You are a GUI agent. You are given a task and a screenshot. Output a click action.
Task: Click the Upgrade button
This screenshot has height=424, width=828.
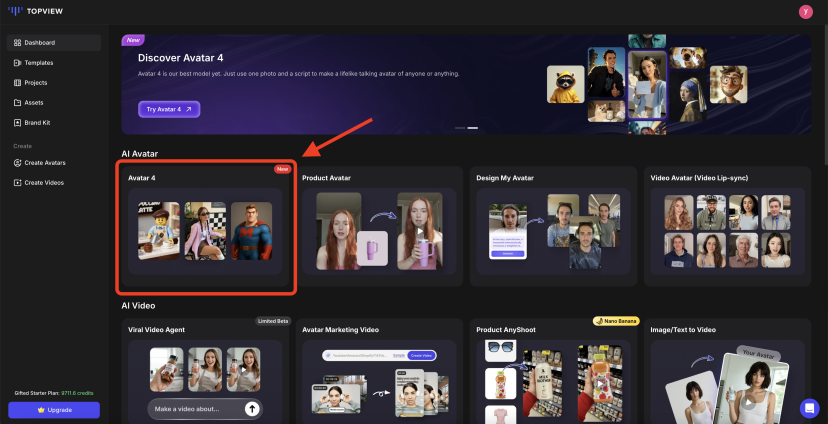pyautogui.click(x=54, y=410)
